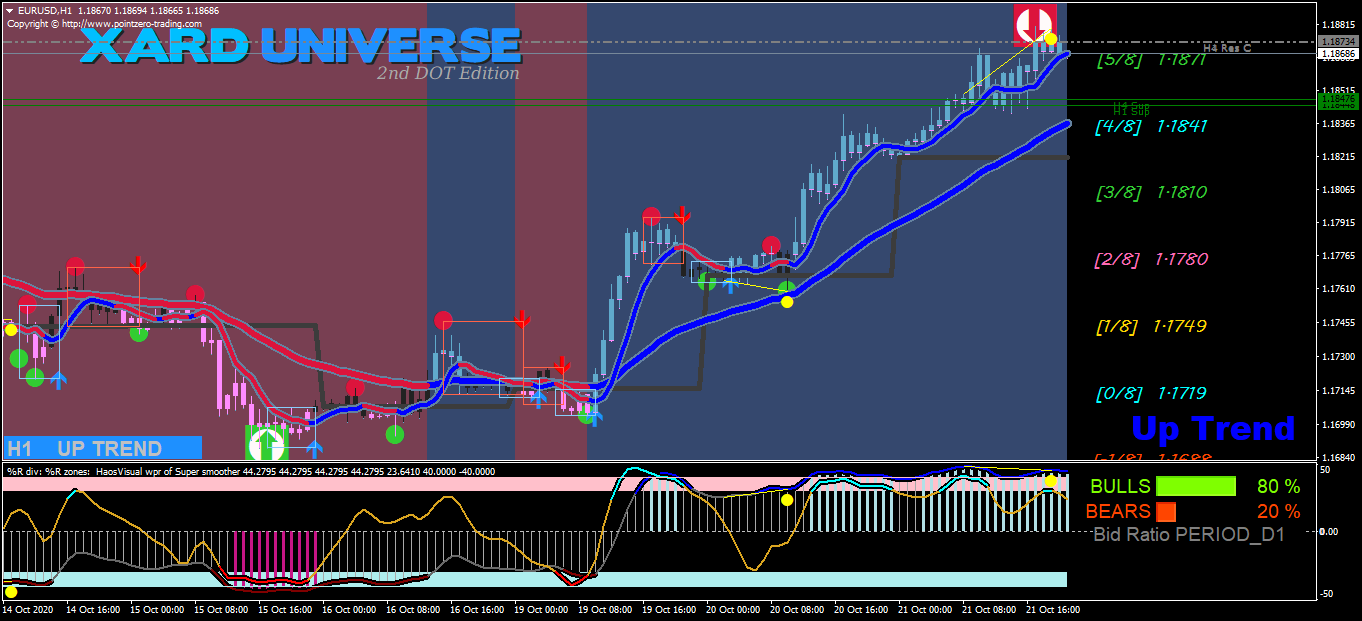Click 1.18365 on the price scale

point(1339,123)
